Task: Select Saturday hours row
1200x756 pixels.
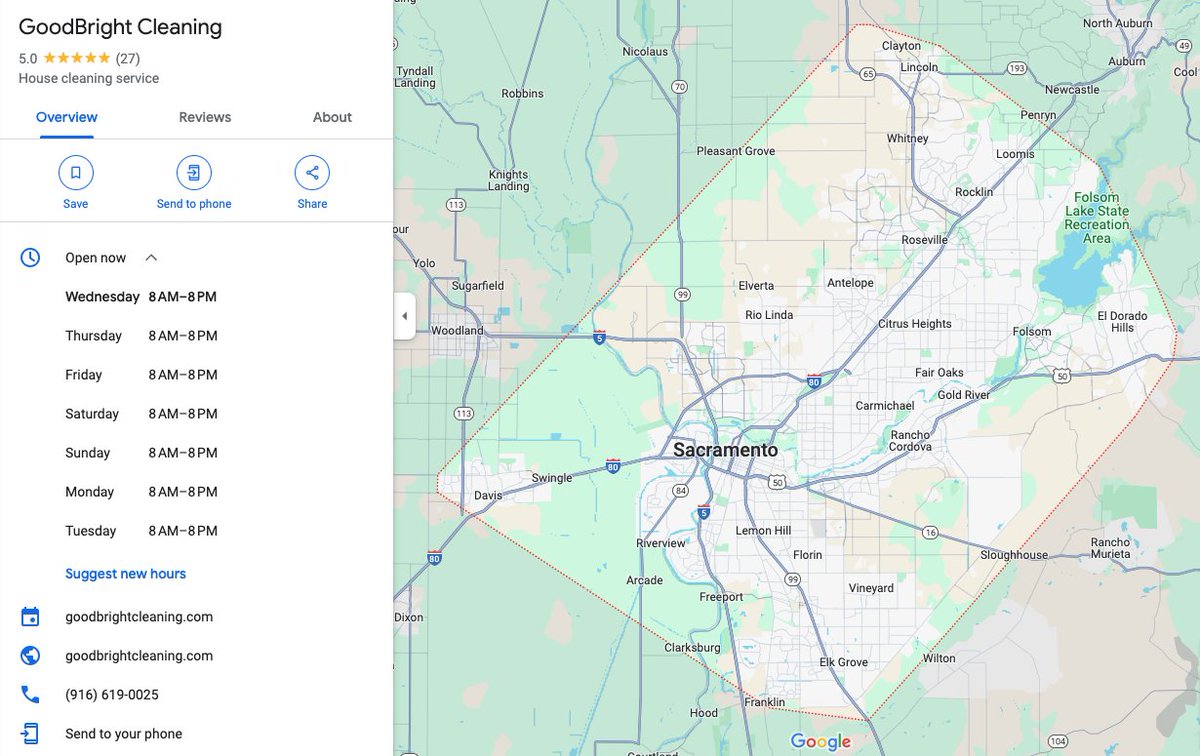Action: pyautogui.click(x=141, y=414)
